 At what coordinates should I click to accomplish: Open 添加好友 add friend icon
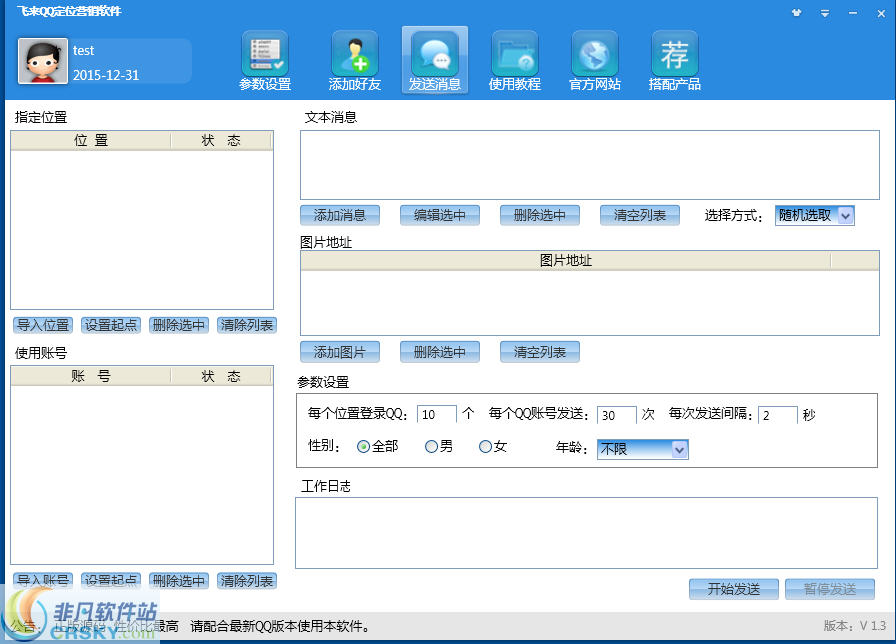pyautogui.click(x=354, y=61)
